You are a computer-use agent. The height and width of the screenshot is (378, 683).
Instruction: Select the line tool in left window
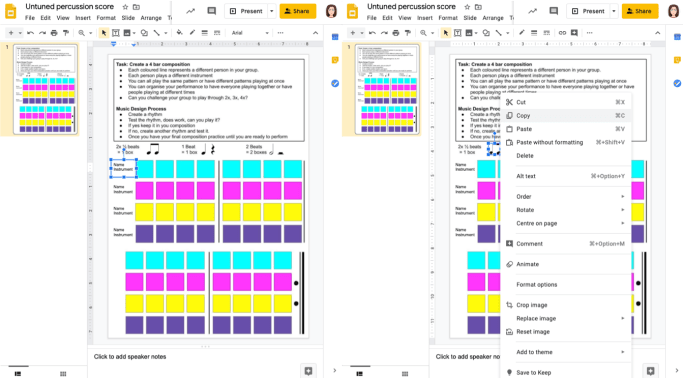156,33
